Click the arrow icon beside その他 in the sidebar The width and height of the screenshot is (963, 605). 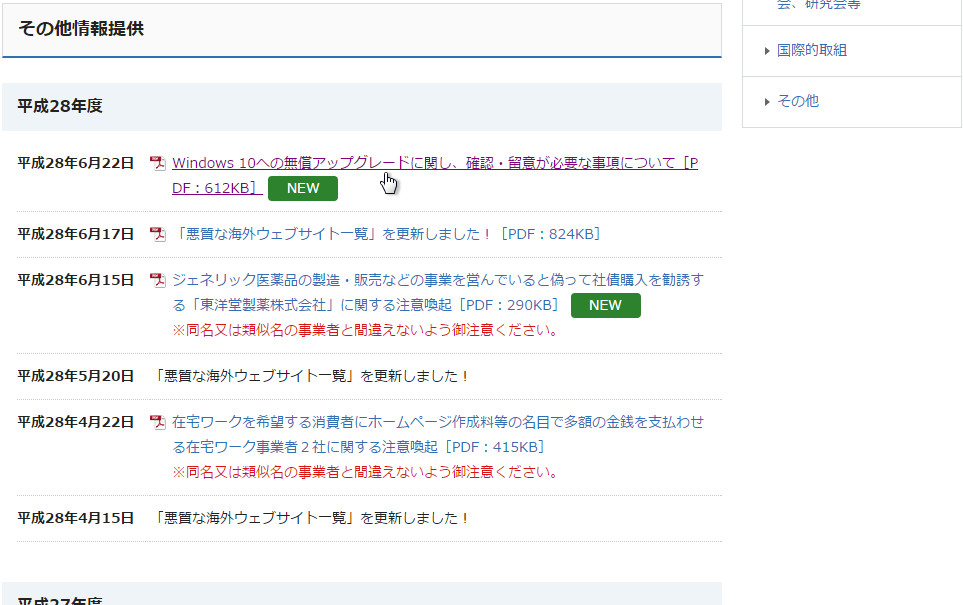(x=766, y=101)
